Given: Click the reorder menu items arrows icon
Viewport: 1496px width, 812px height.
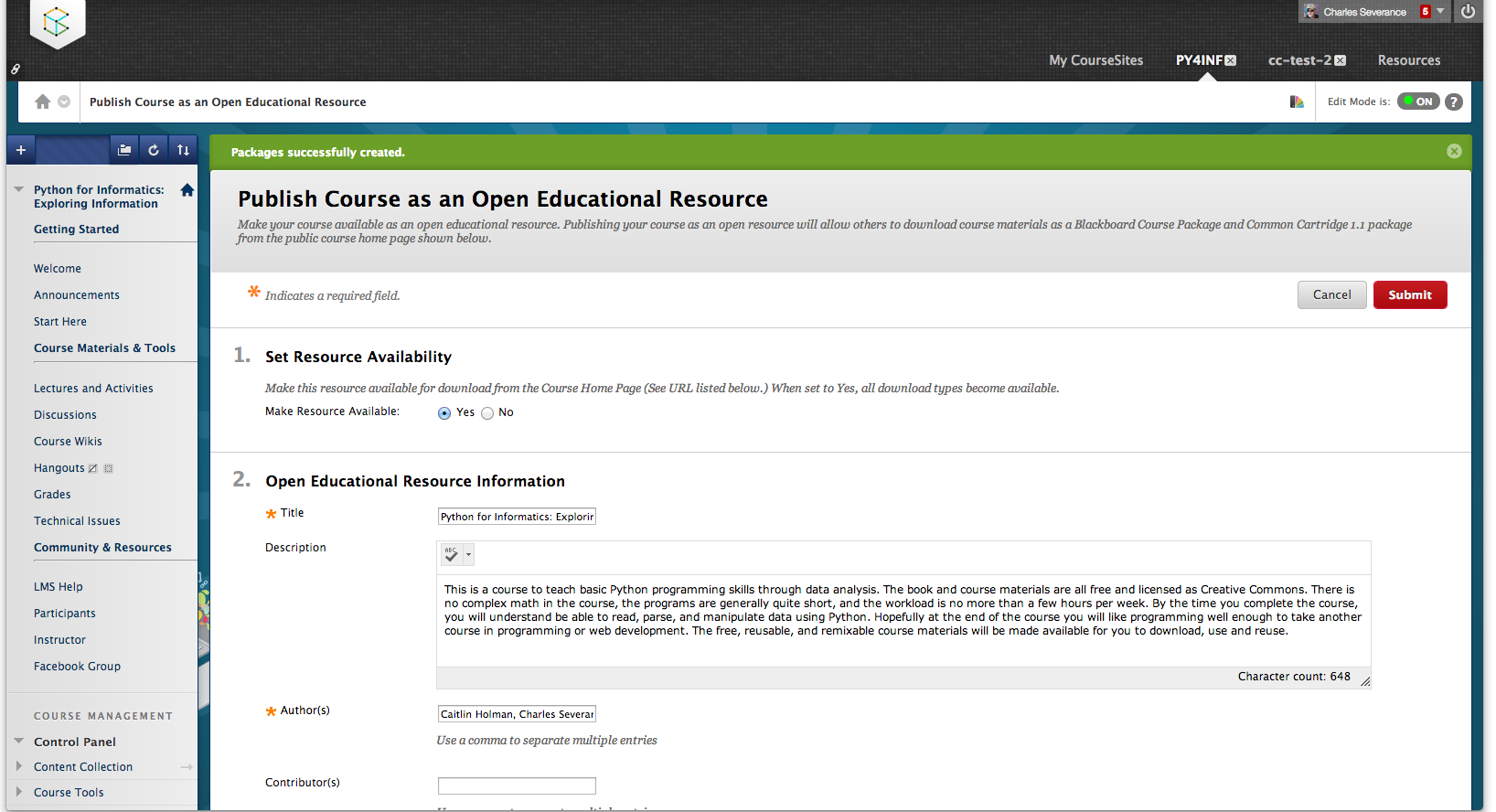Looking at the screenshot, I should (183, 150).
